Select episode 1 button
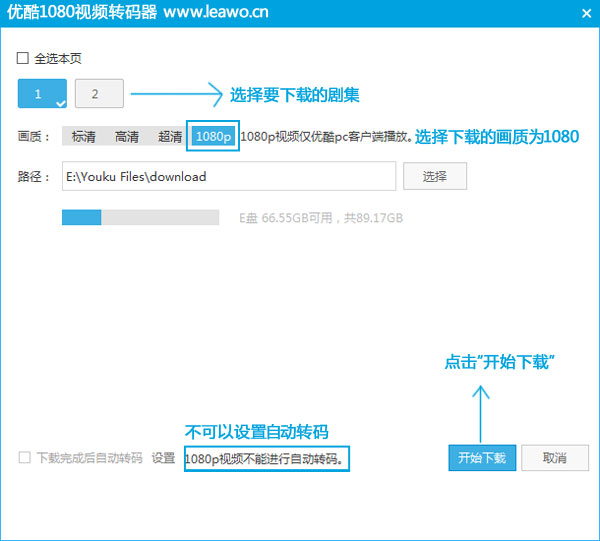The width and height of the screenshot is (600, 541). (42, 94)
